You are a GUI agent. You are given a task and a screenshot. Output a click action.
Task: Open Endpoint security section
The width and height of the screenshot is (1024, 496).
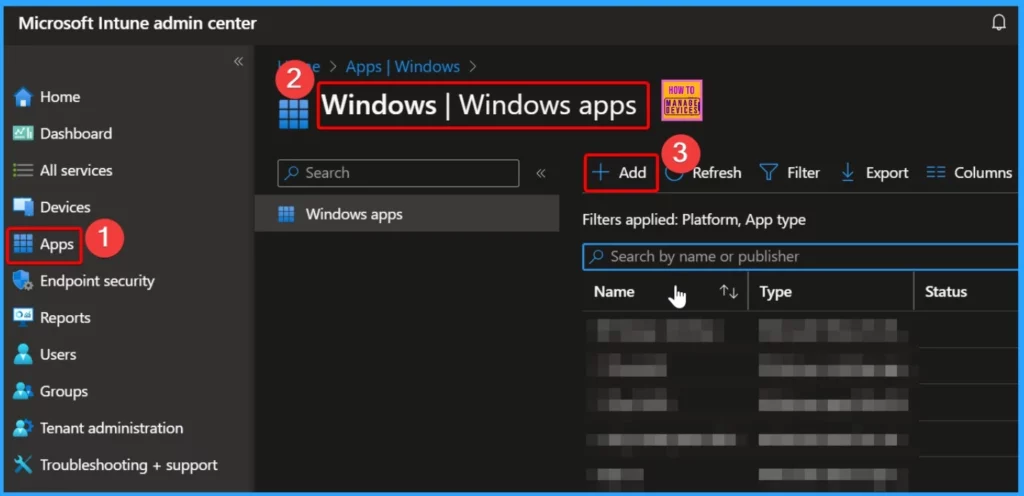97,281
